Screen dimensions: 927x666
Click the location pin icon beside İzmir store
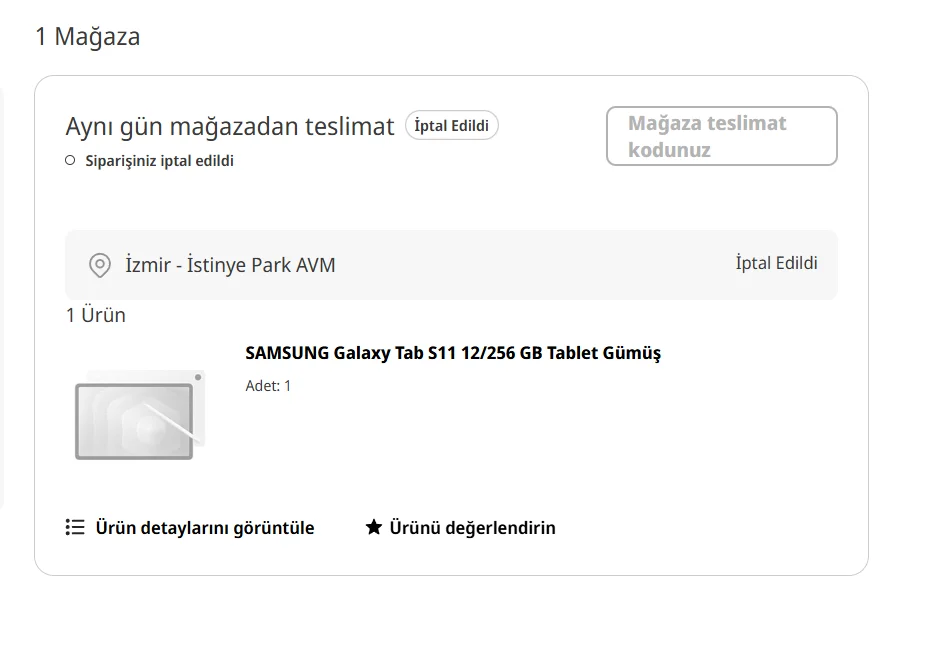pyautogui.click(x=99, y=265)
